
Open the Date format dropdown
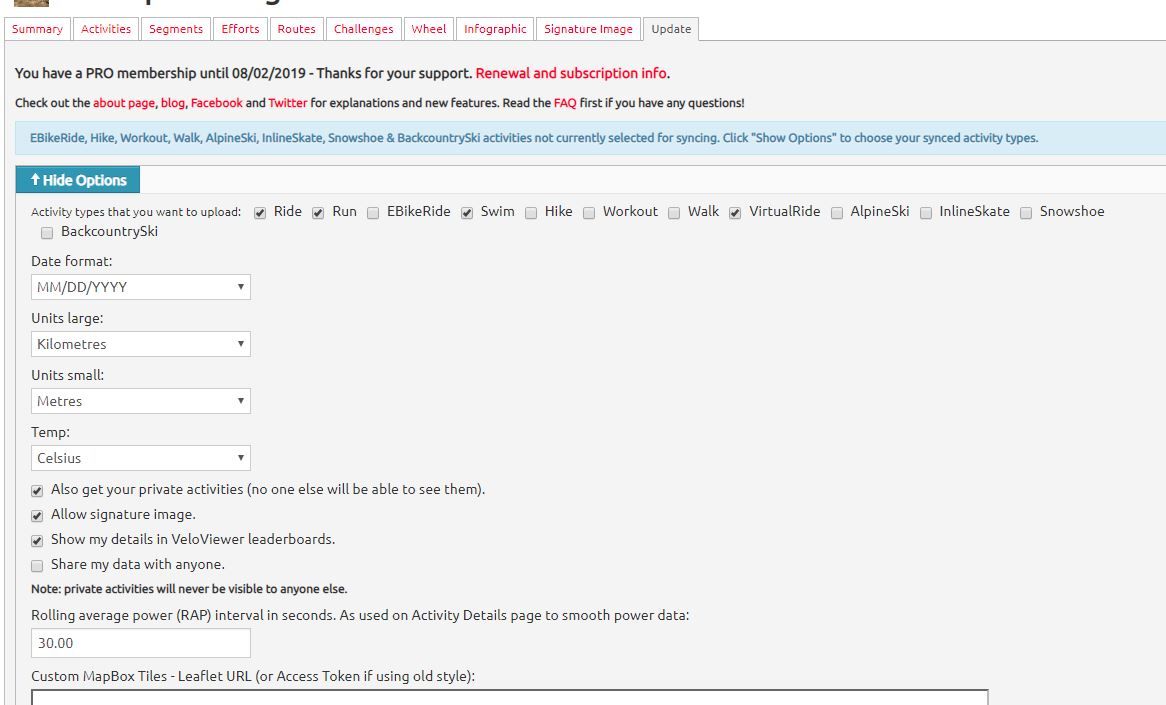(141, 287)
